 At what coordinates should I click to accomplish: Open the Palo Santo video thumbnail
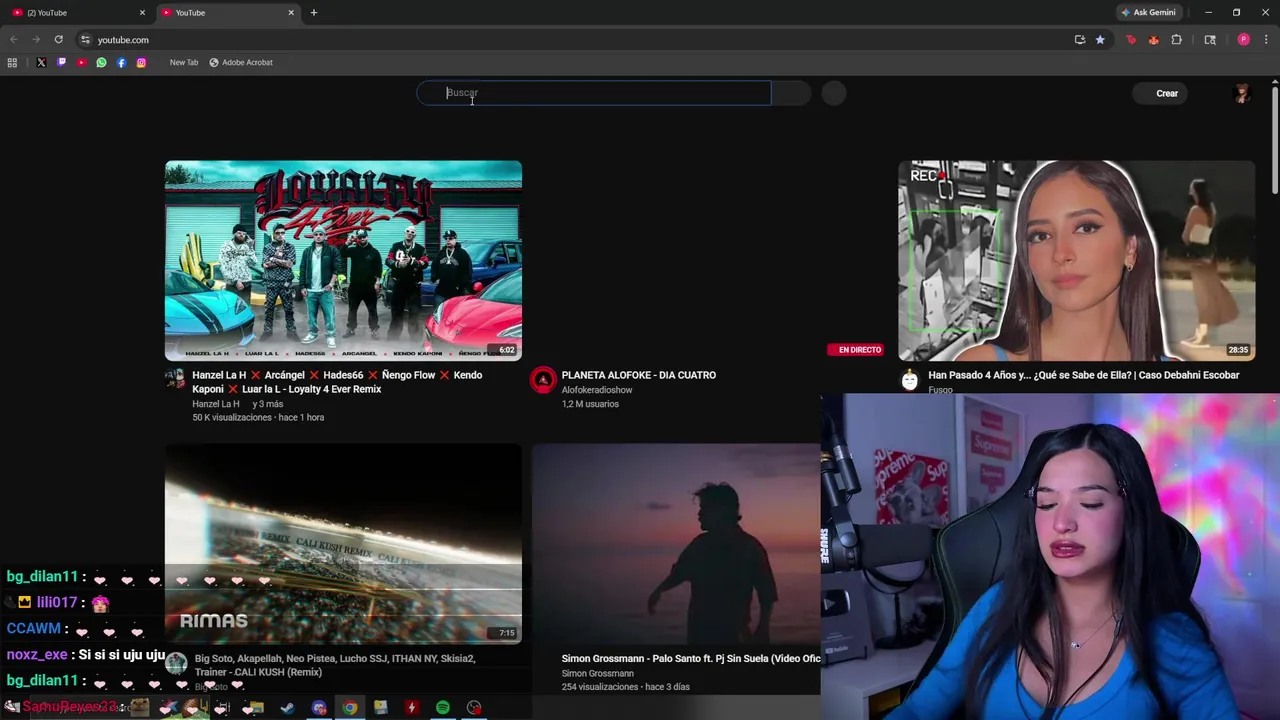(676, 544)
